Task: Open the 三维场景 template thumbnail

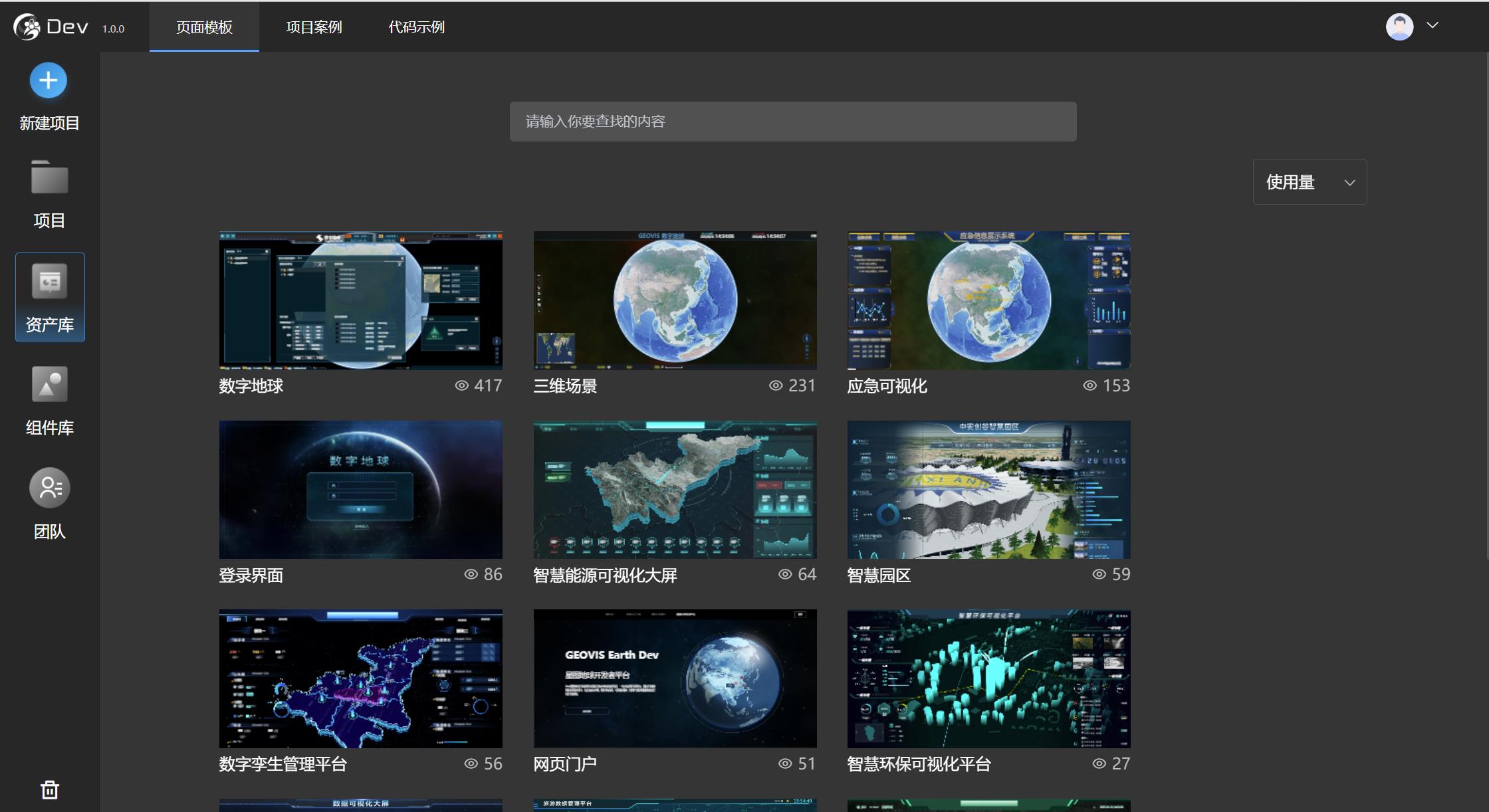Action: pyautogui.click(x=675, y=300)
